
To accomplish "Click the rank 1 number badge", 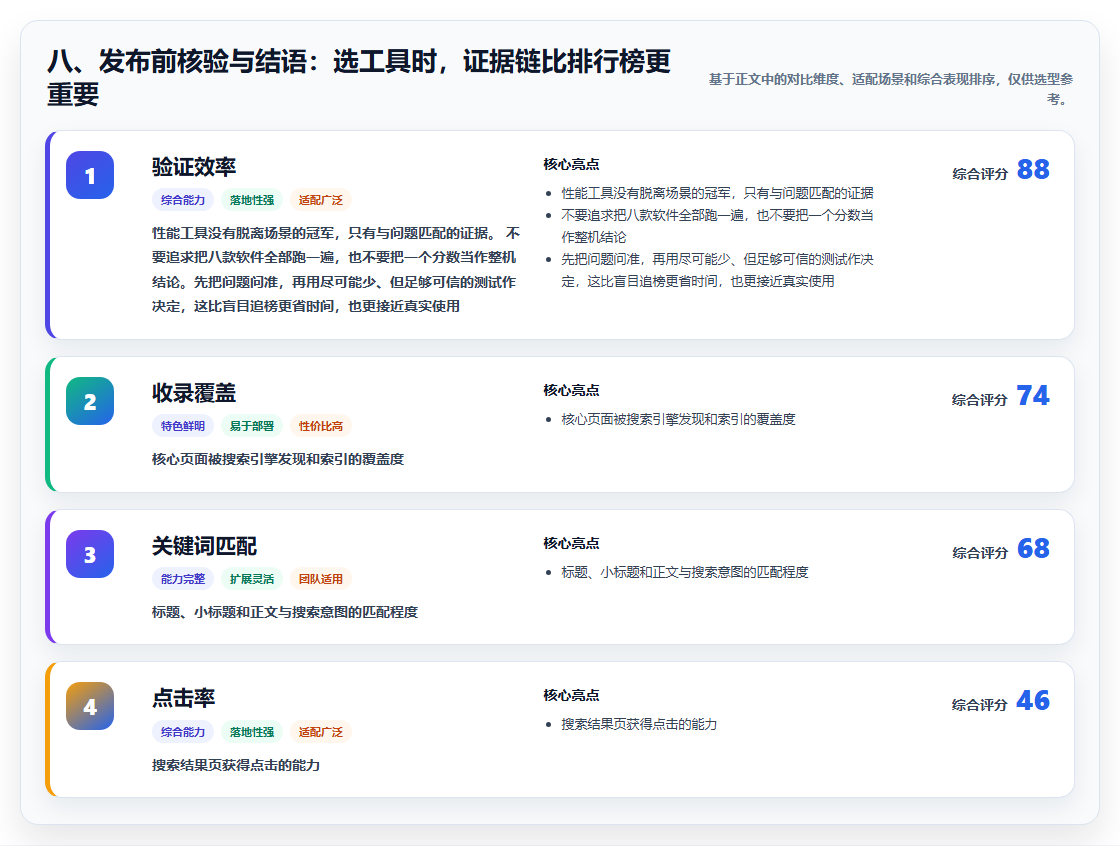I will tap(90, 175).
